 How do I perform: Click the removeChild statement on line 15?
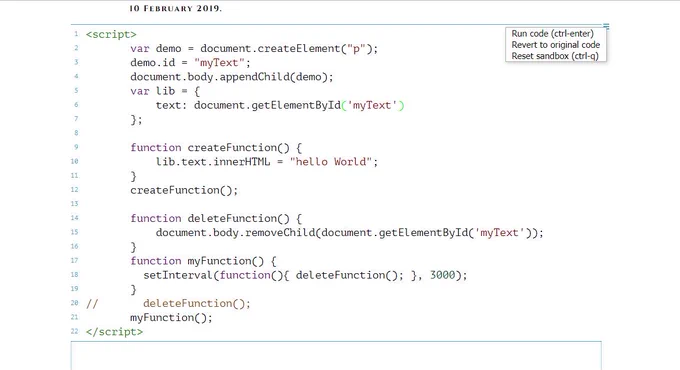350,233
